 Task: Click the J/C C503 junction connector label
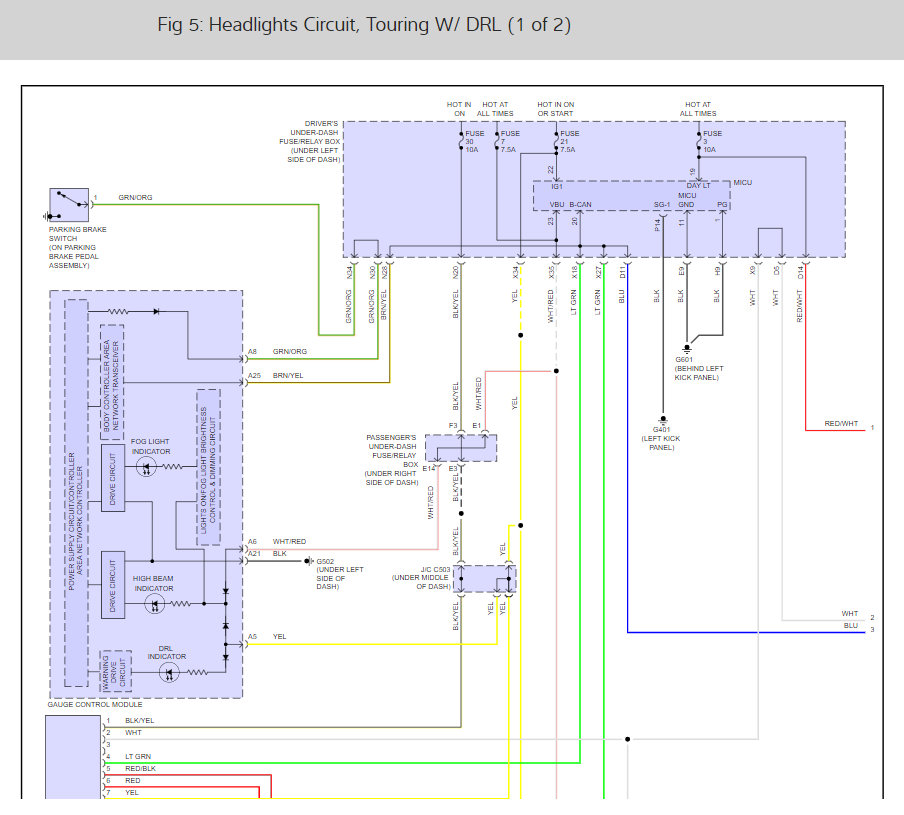point(421,578)
